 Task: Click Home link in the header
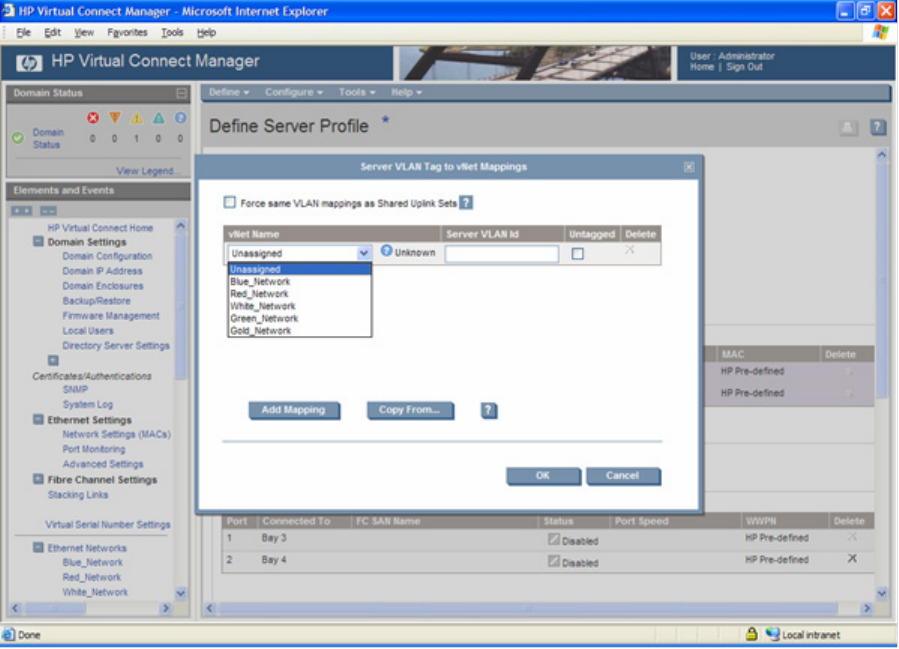pos(702,67)
